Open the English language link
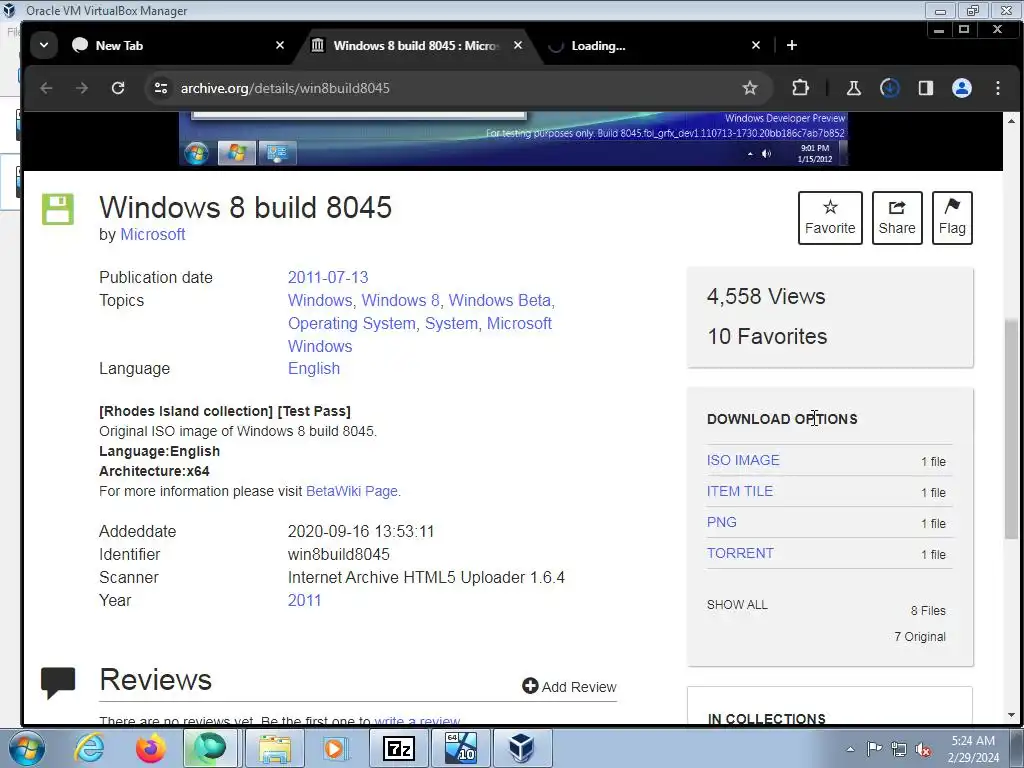 click(x=313, y=368)
